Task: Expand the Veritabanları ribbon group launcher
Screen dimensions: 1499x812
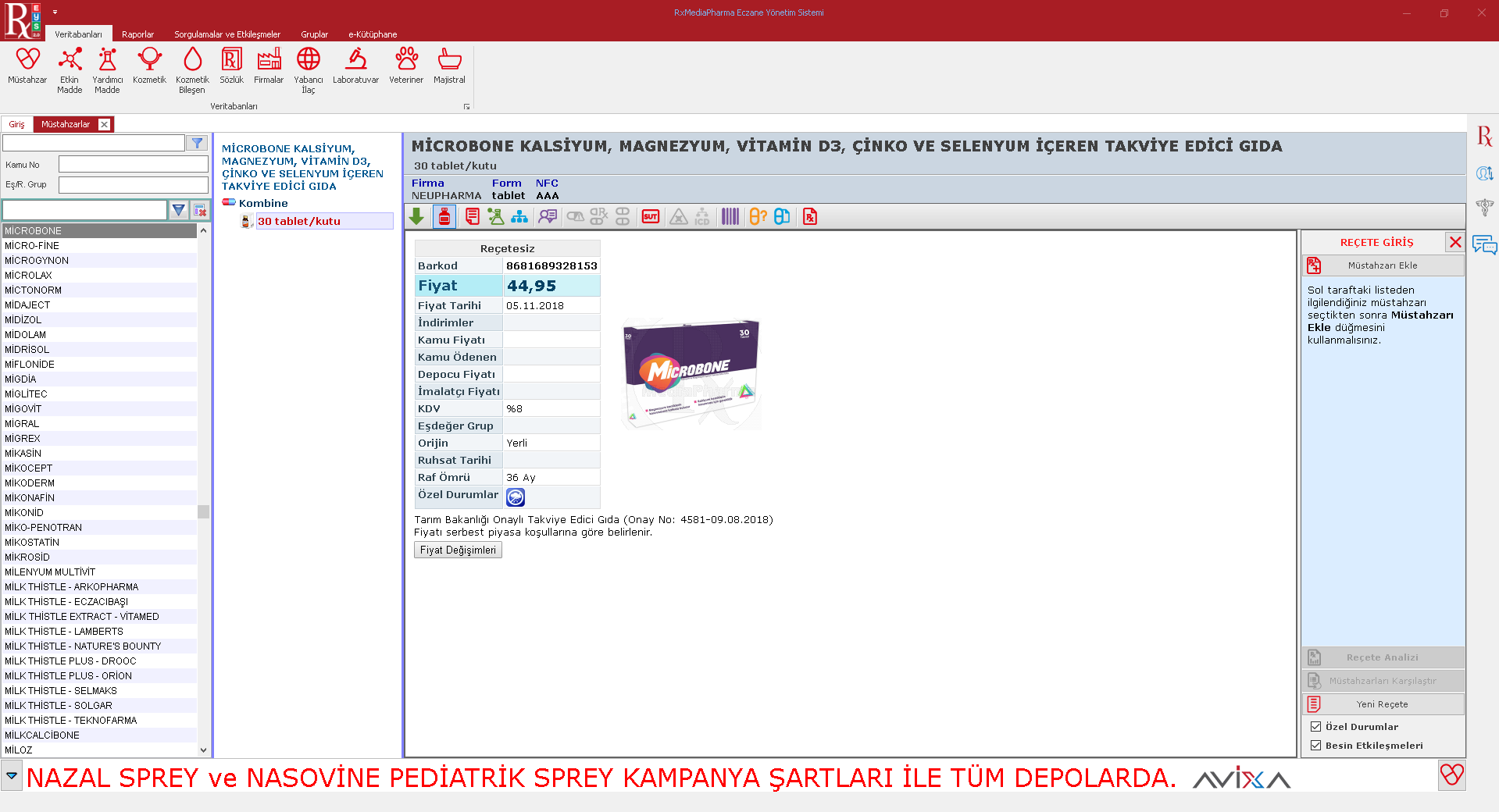Action: (x=467, y=107)
